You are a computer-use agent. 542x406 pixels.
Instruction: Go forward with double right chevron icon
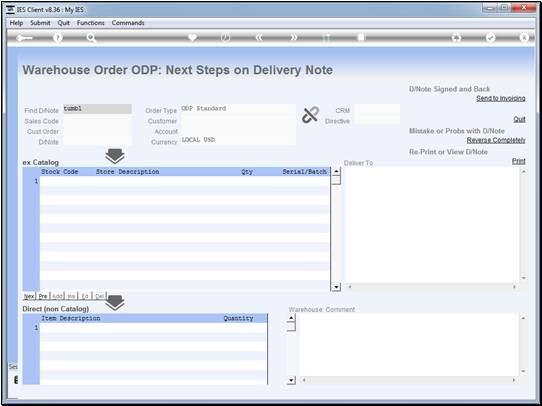coord(293,38)
